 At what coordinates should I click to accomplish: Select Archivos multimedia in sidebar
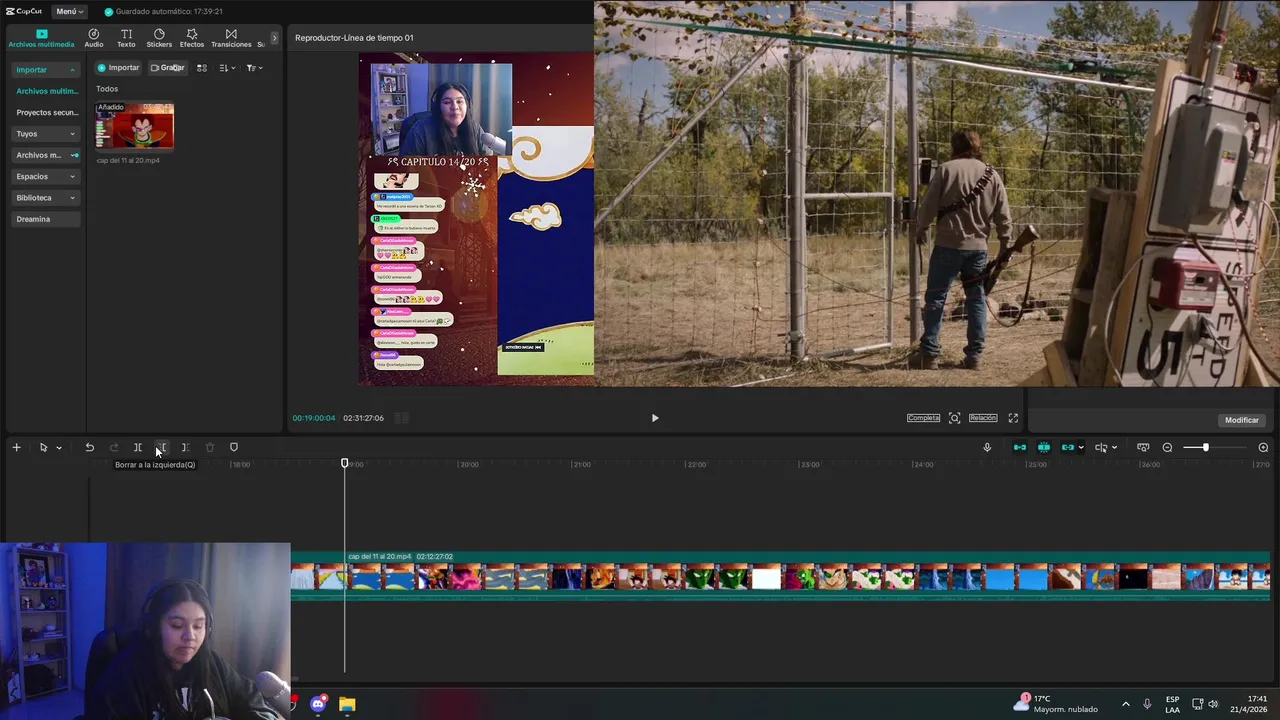pyautogui.click(x=46, y=91)
